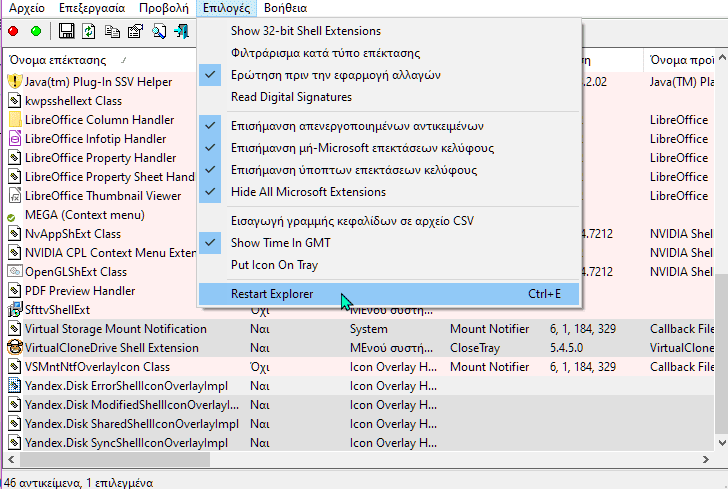728x489 pixels.
Task: Sort by Όνομα επέκτασης column header
Action: pos(100,60)
